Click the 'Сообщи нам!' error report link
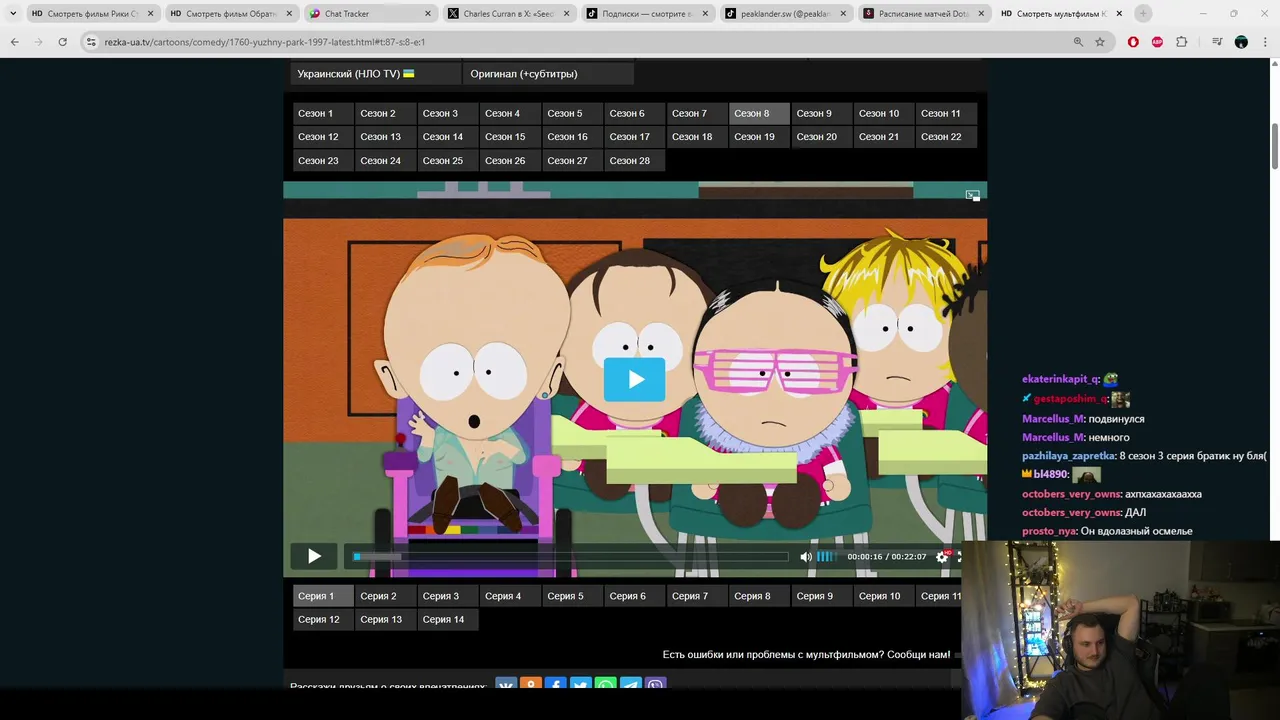Screen dimensions: 1280x720 (x=918, y=655)
